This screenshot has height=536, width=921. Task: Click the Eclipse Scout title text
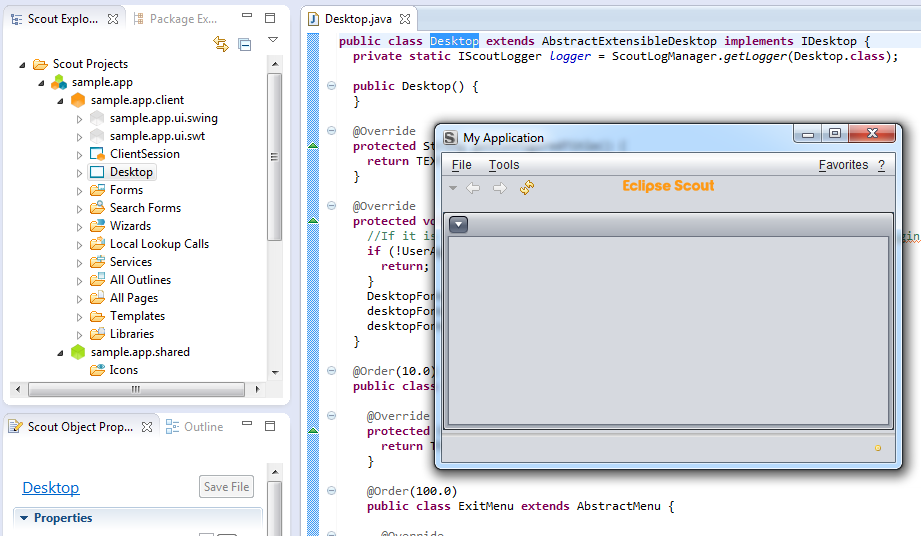(668, 186)
